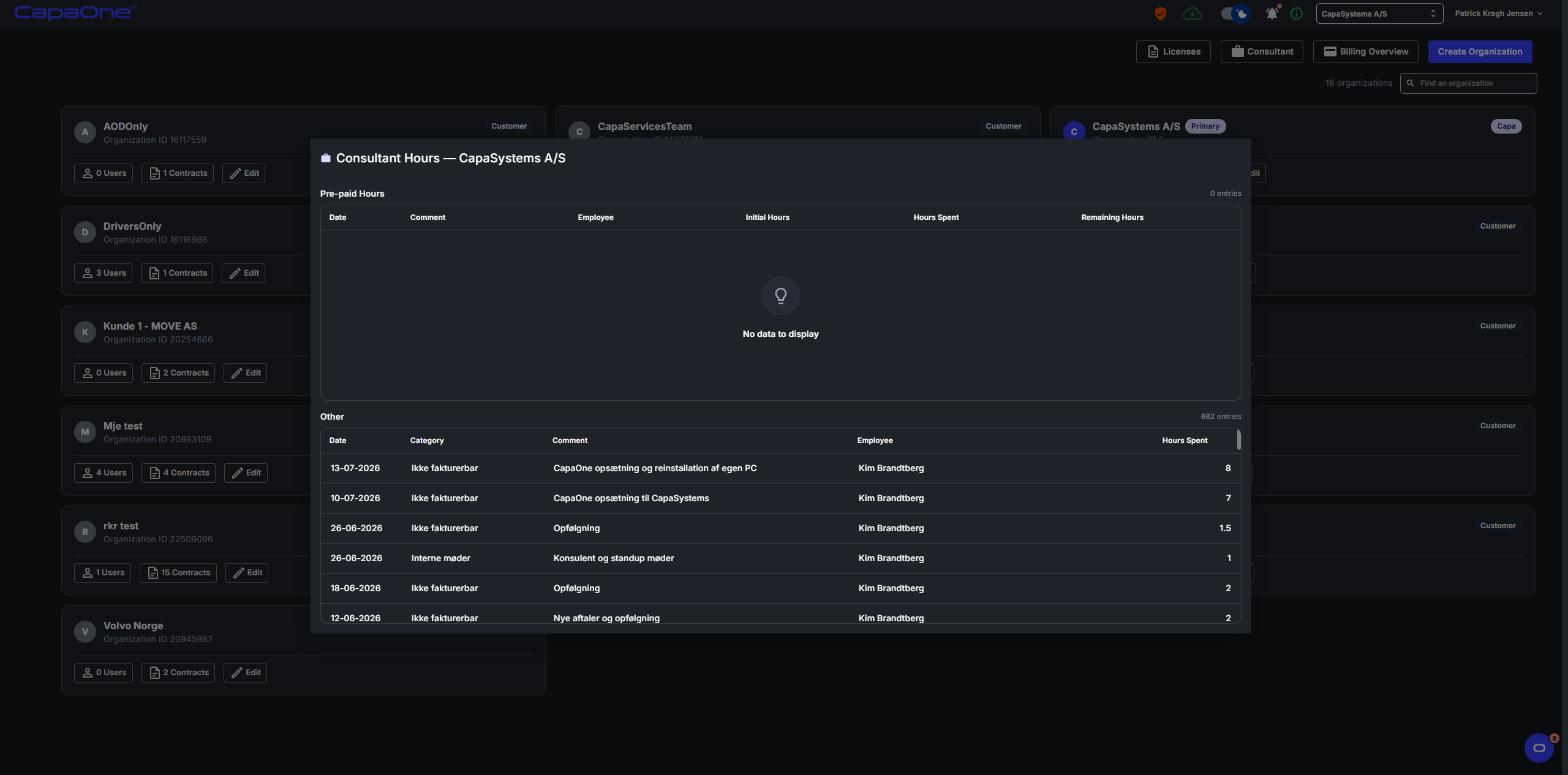Open the Licenses page
The image size is (1568, 775).
1174,51
